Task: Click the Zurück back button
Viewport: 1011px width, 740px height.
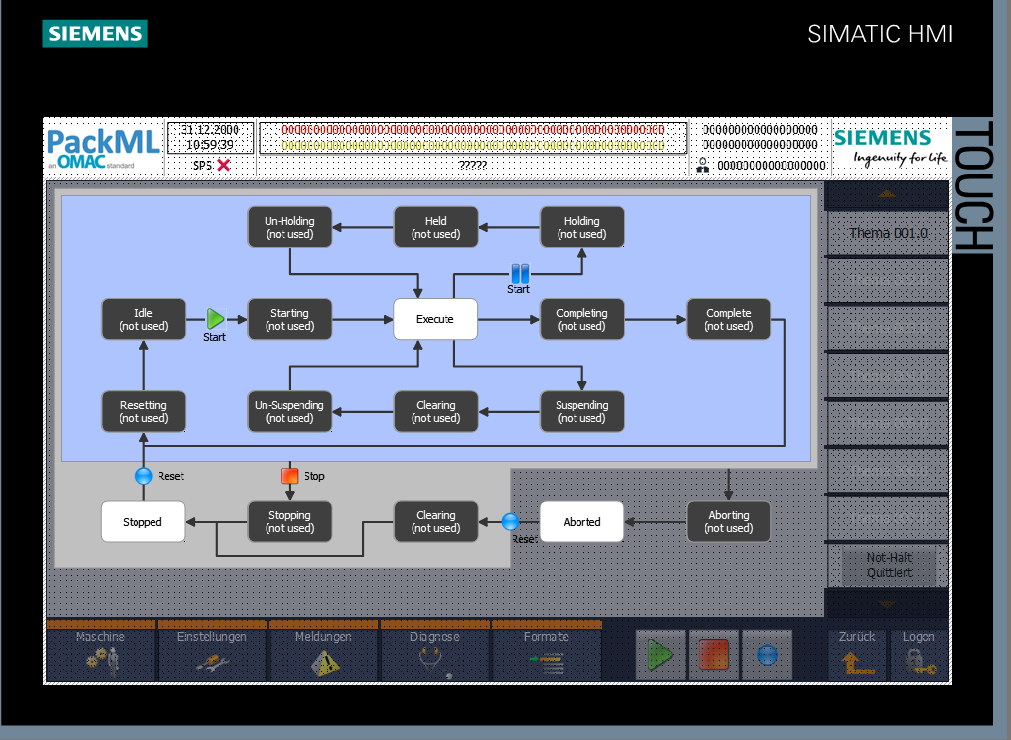Action: (857, 652)
